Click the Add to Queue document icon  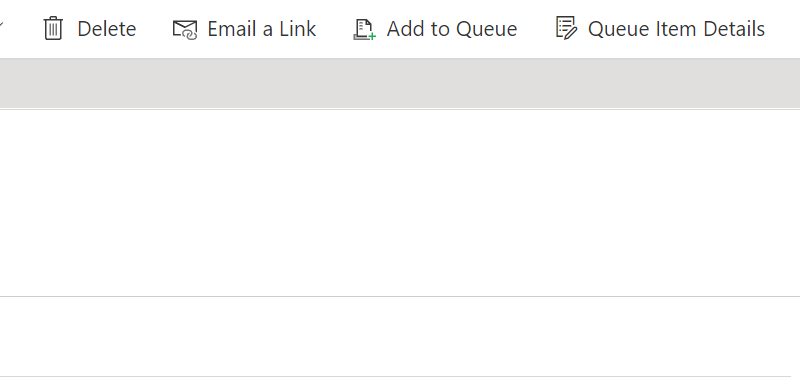[364, 29]
